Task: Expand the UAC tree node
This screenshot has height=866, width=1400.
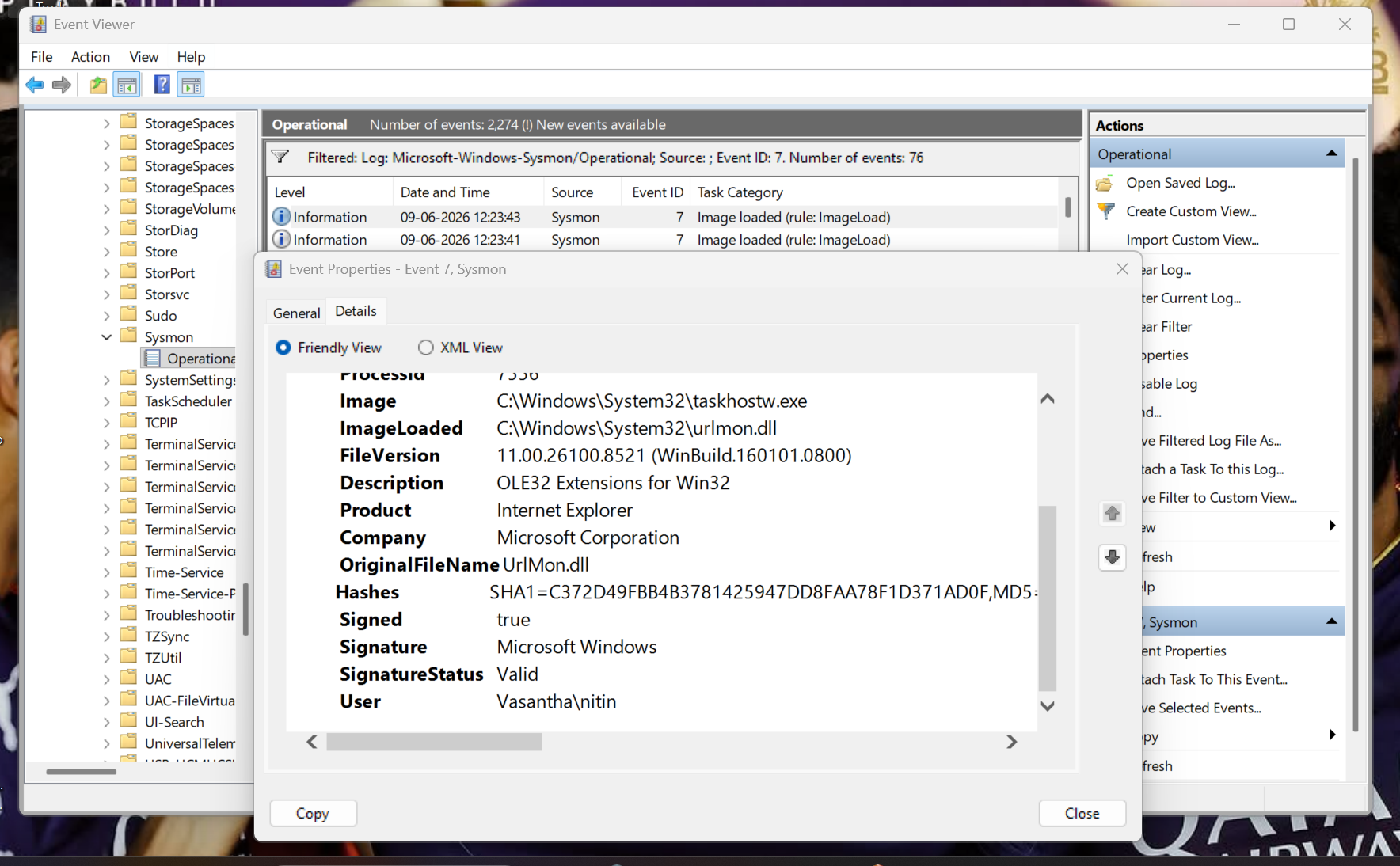Action: [106, 679]
